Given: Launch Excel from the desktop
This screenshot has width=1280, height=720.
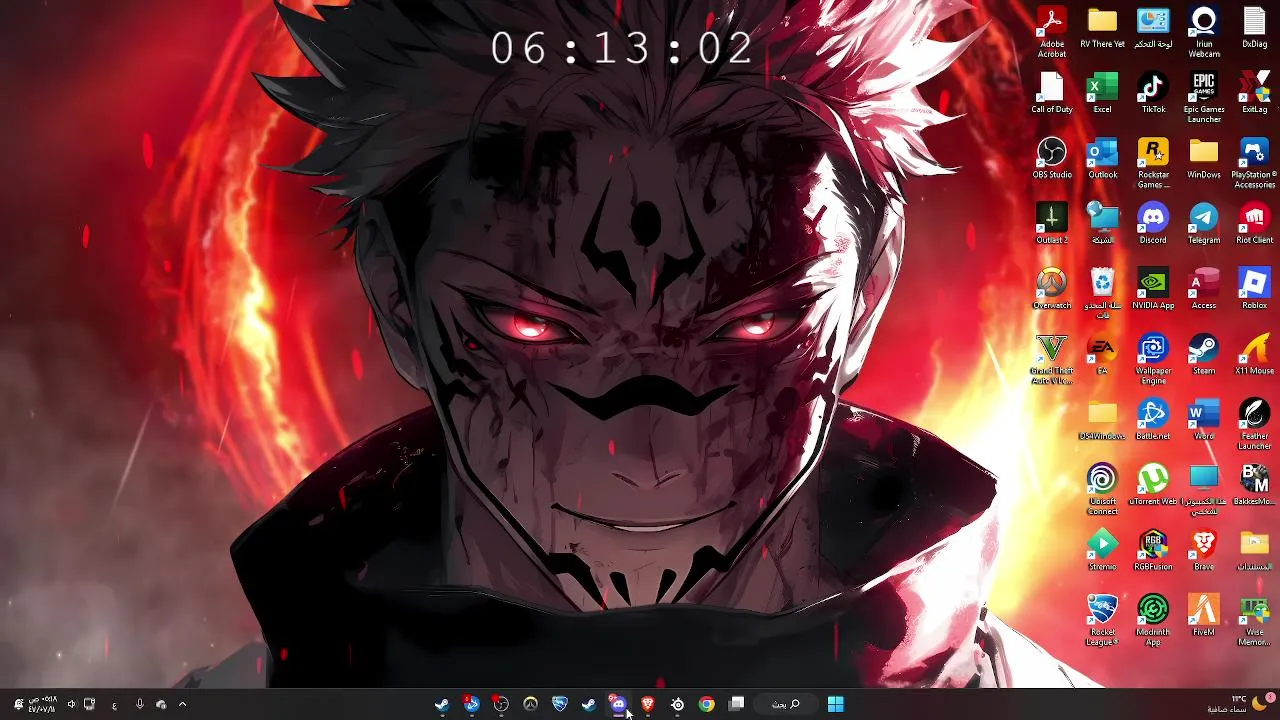Looking at the screenshot, I should pyautogui.click(x=1102, y=93).
